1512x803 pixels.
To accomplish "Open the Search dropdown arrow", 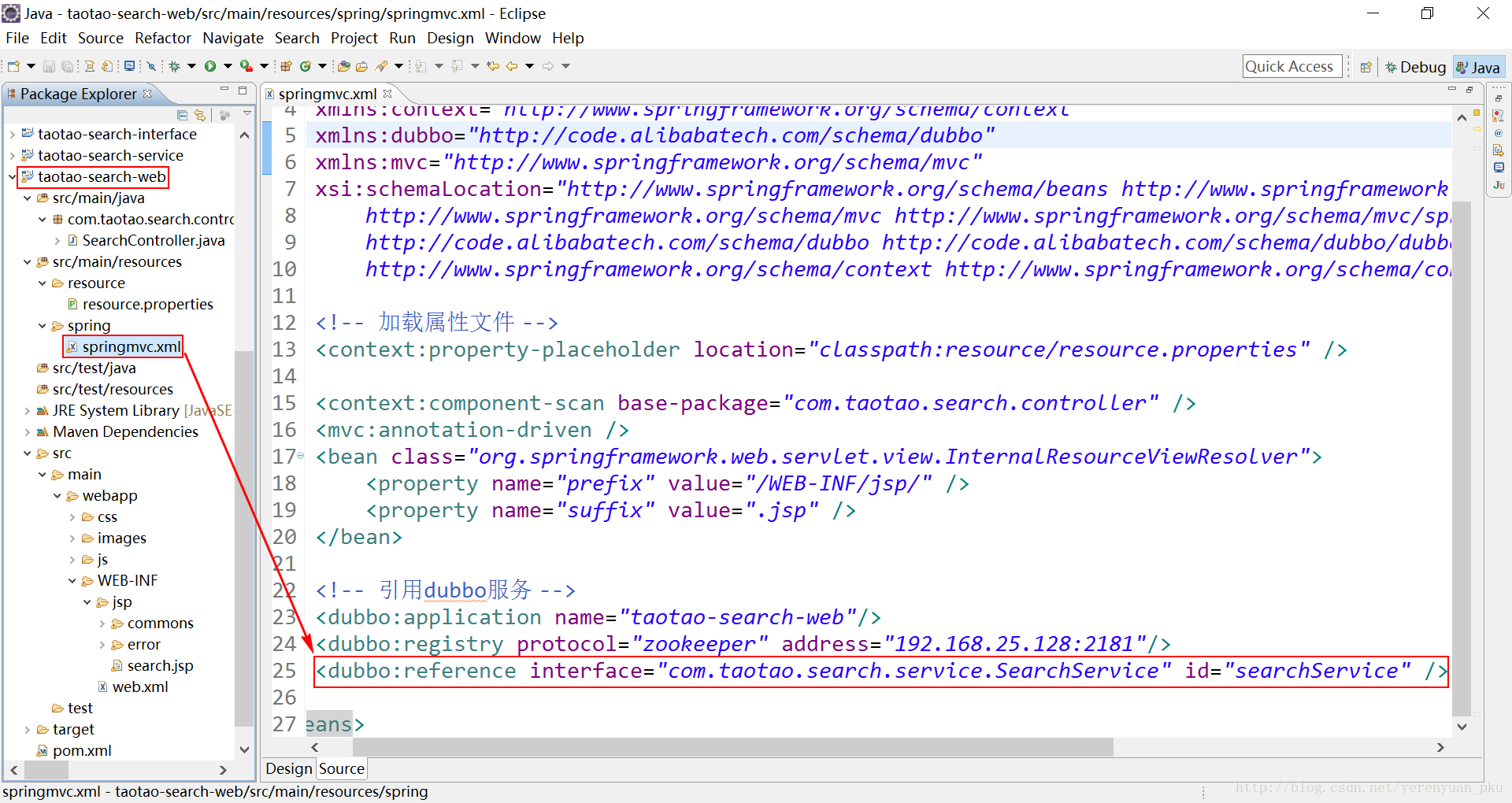I will click(x=398, y=67).
